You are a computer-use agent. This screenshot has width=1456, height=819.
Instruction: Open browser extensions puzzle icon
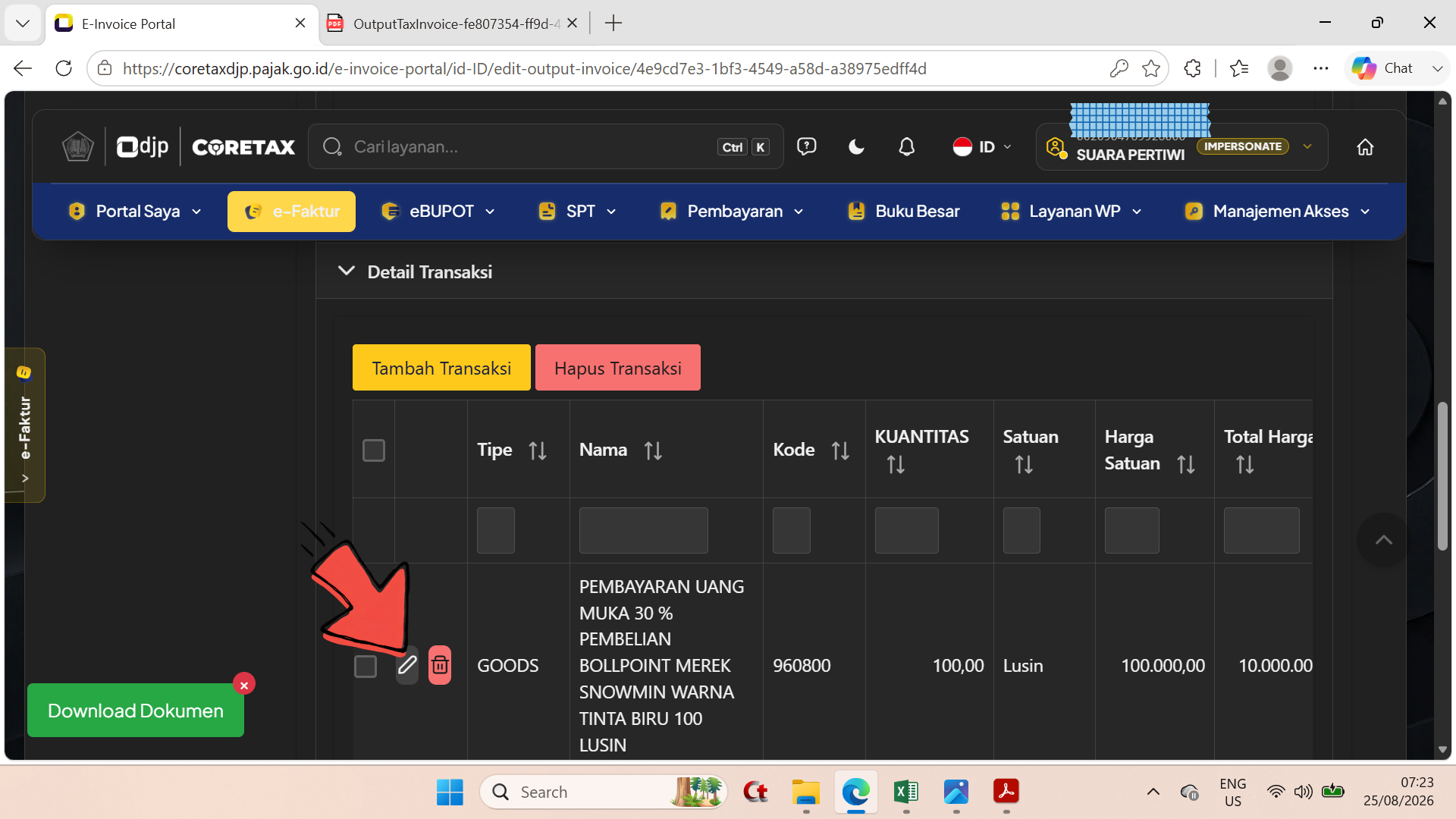[1192, 68]
